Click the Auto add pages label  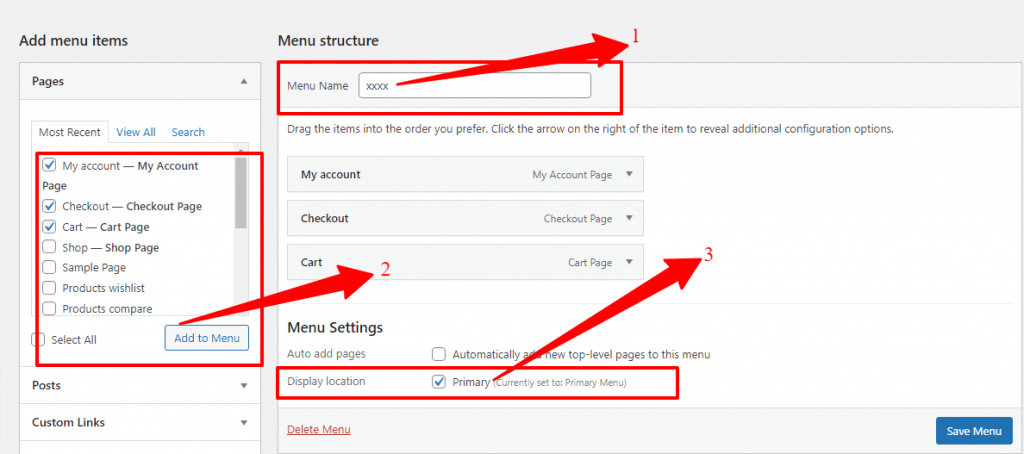[327, 354]
